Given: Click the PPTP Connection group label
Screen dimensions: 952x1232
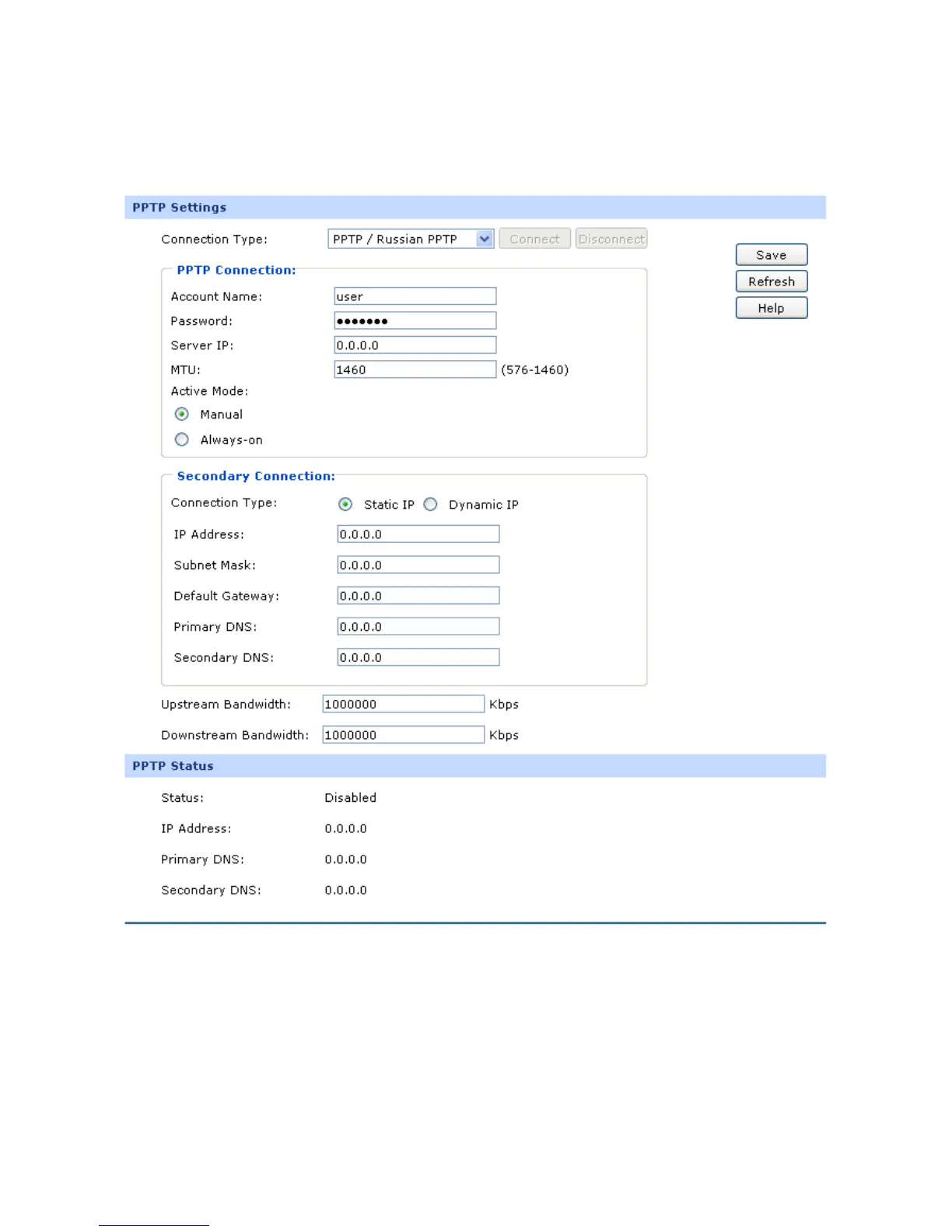Looking at the screenshot, I should 236,270.
